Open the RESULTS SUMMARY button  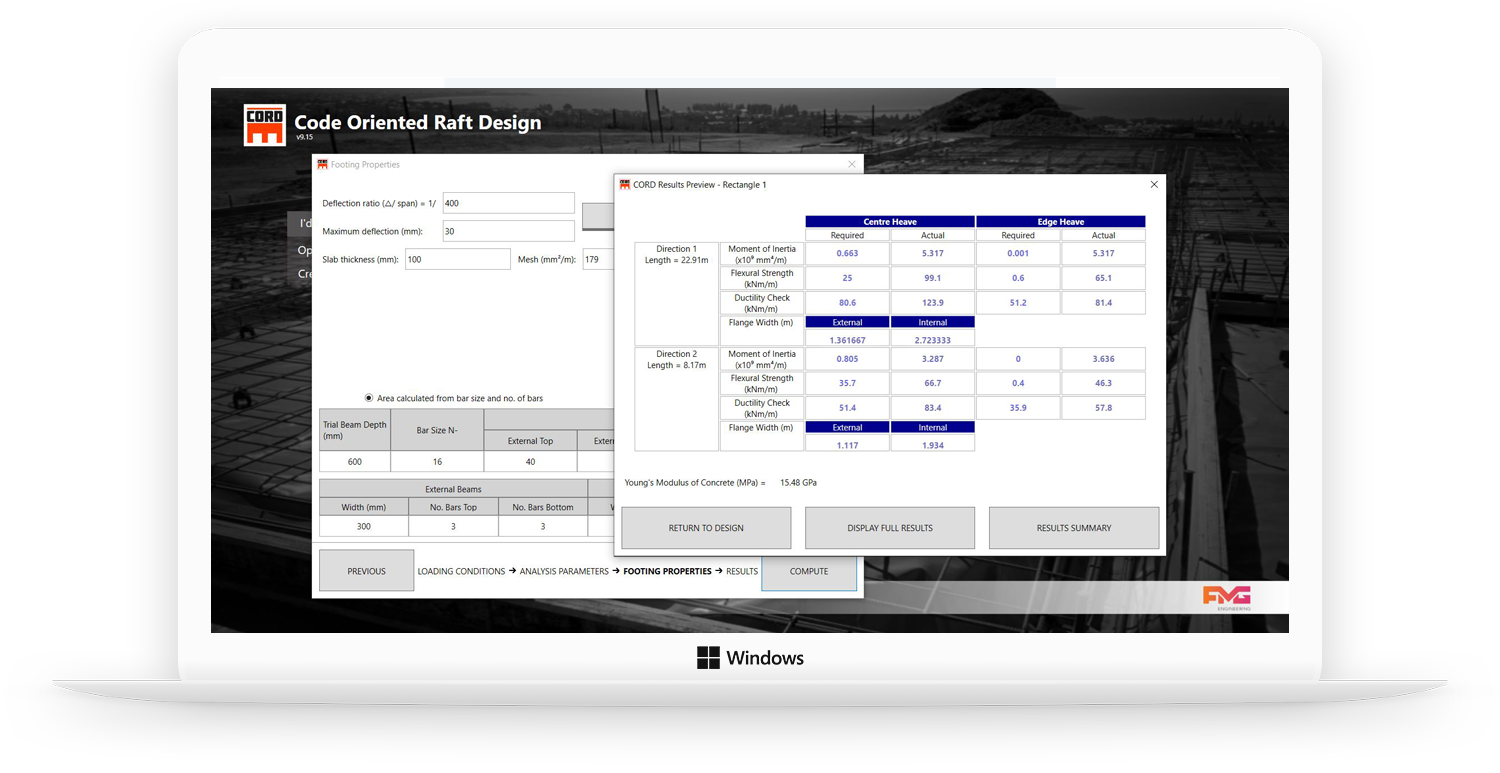pos(1074,528)
